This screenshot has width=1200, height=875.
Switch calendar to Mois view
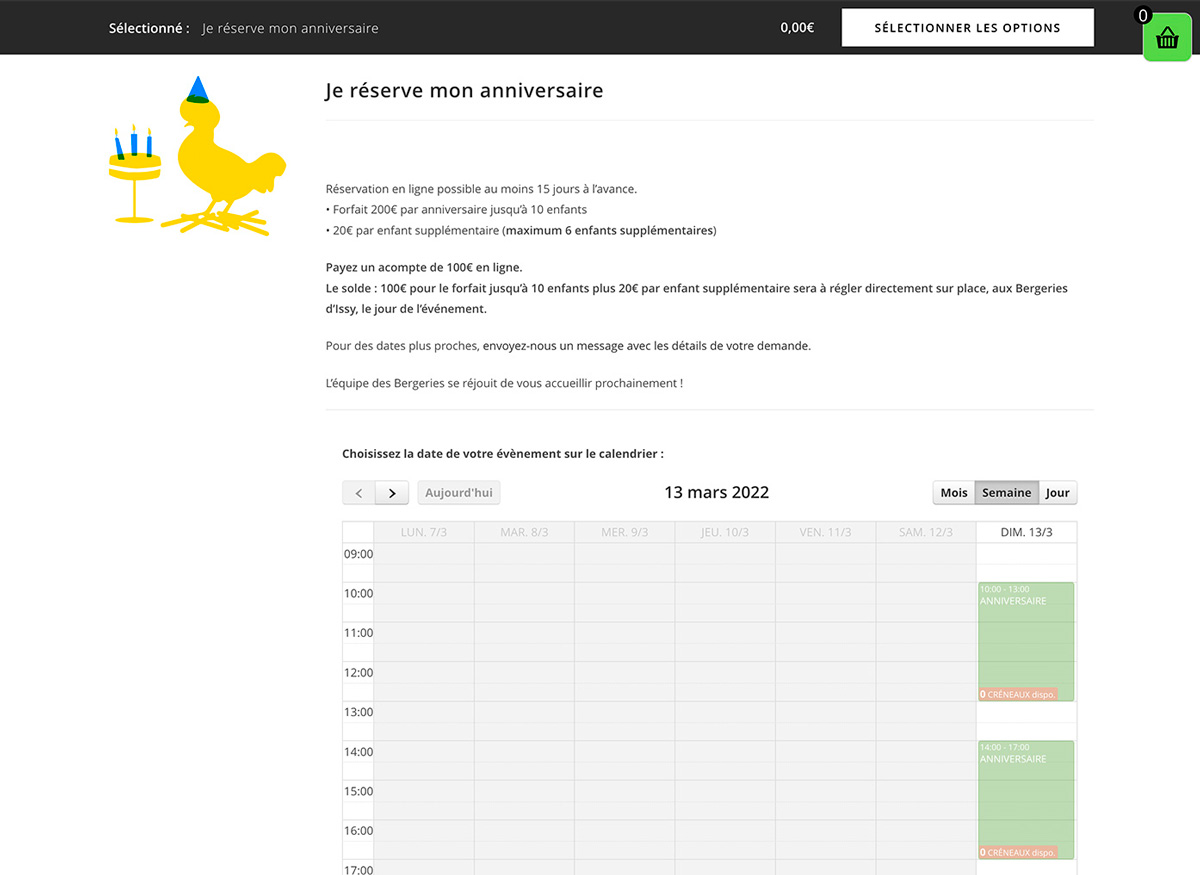[954, 493]
